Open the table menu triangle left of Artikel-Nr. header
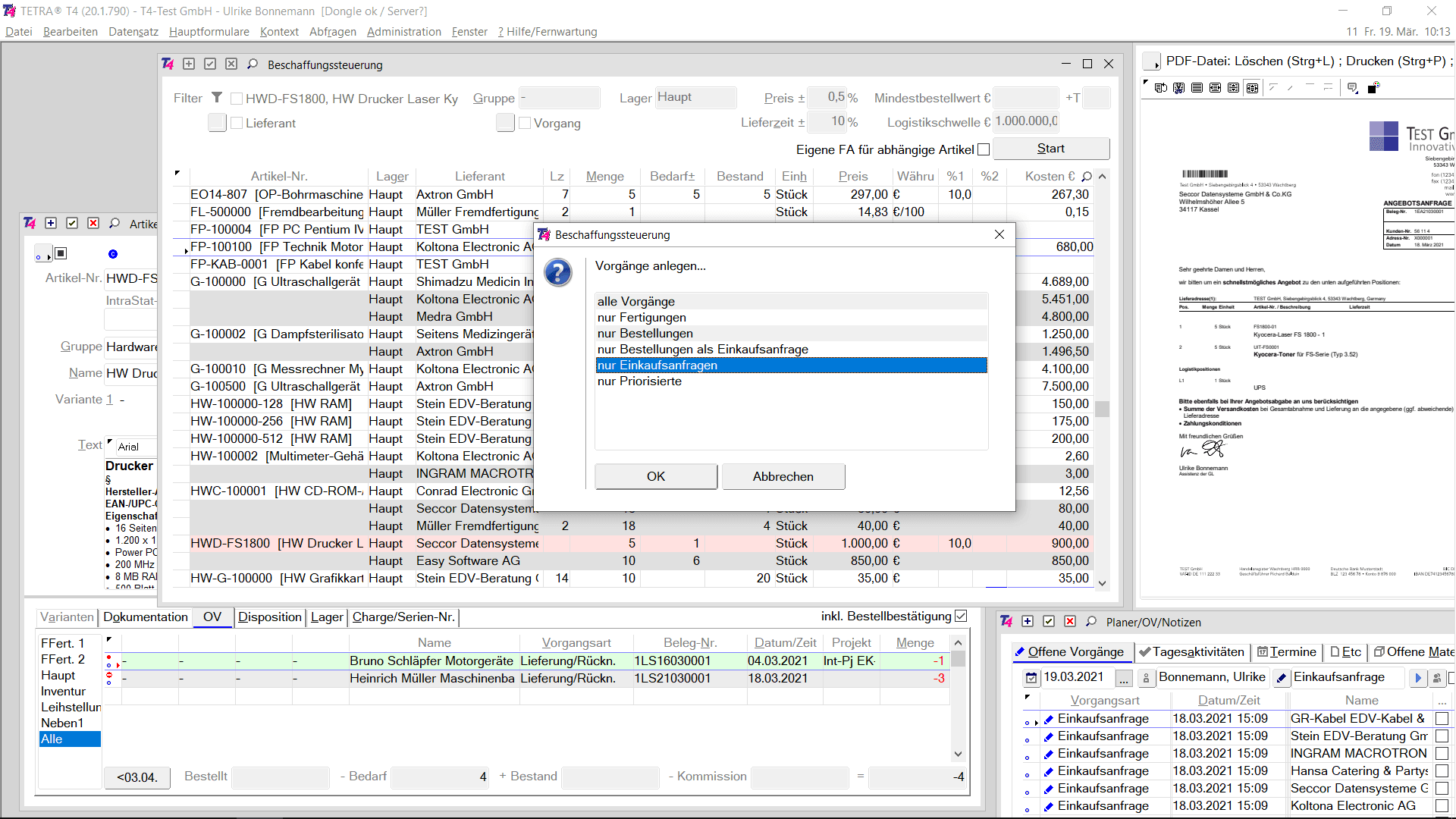Image resolution: width=1456 pixels, height=819 pixels. [x=178, y=174]
